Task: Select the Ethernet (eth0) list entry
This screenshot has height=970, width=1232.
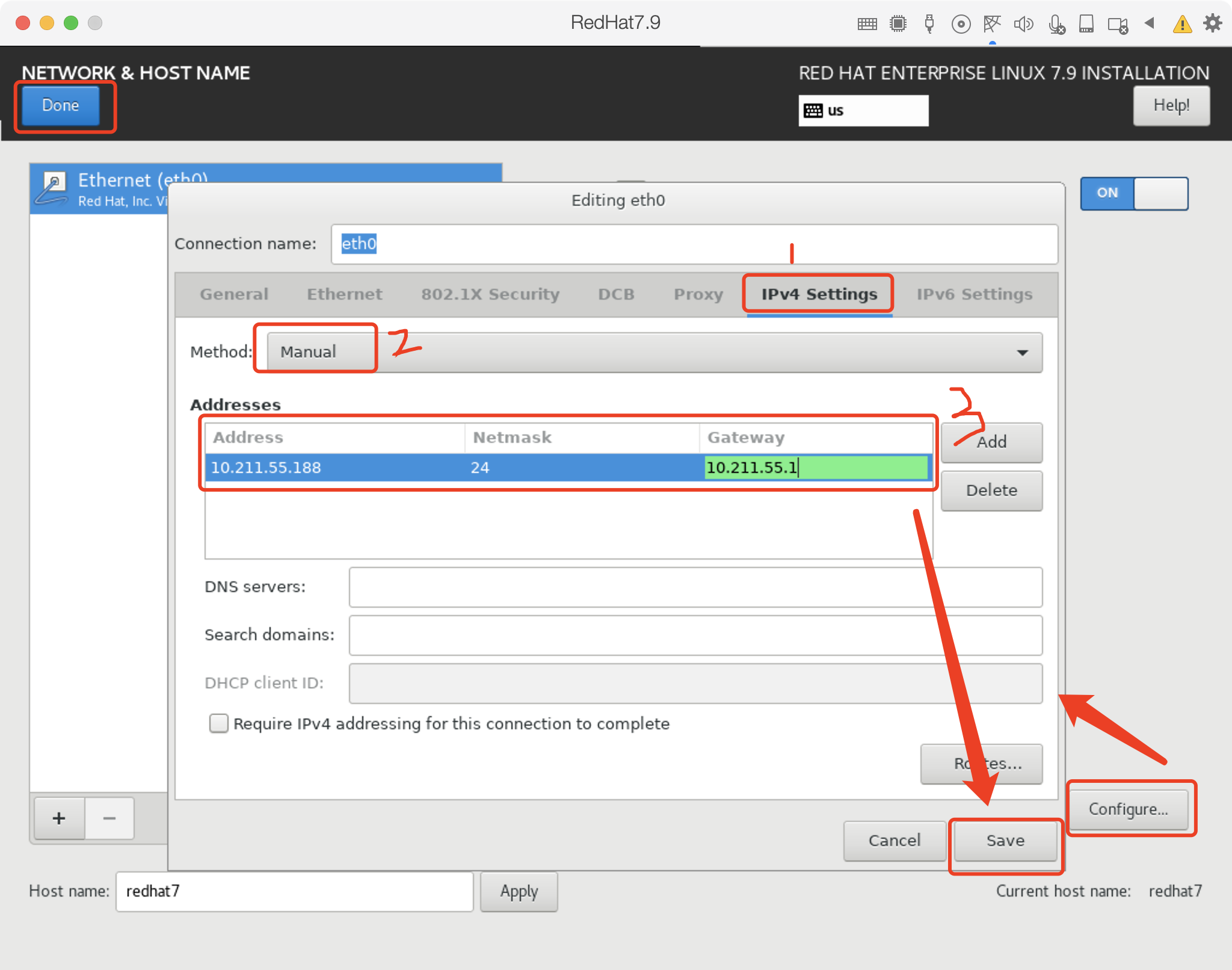Action: click(x=99, y=188)
